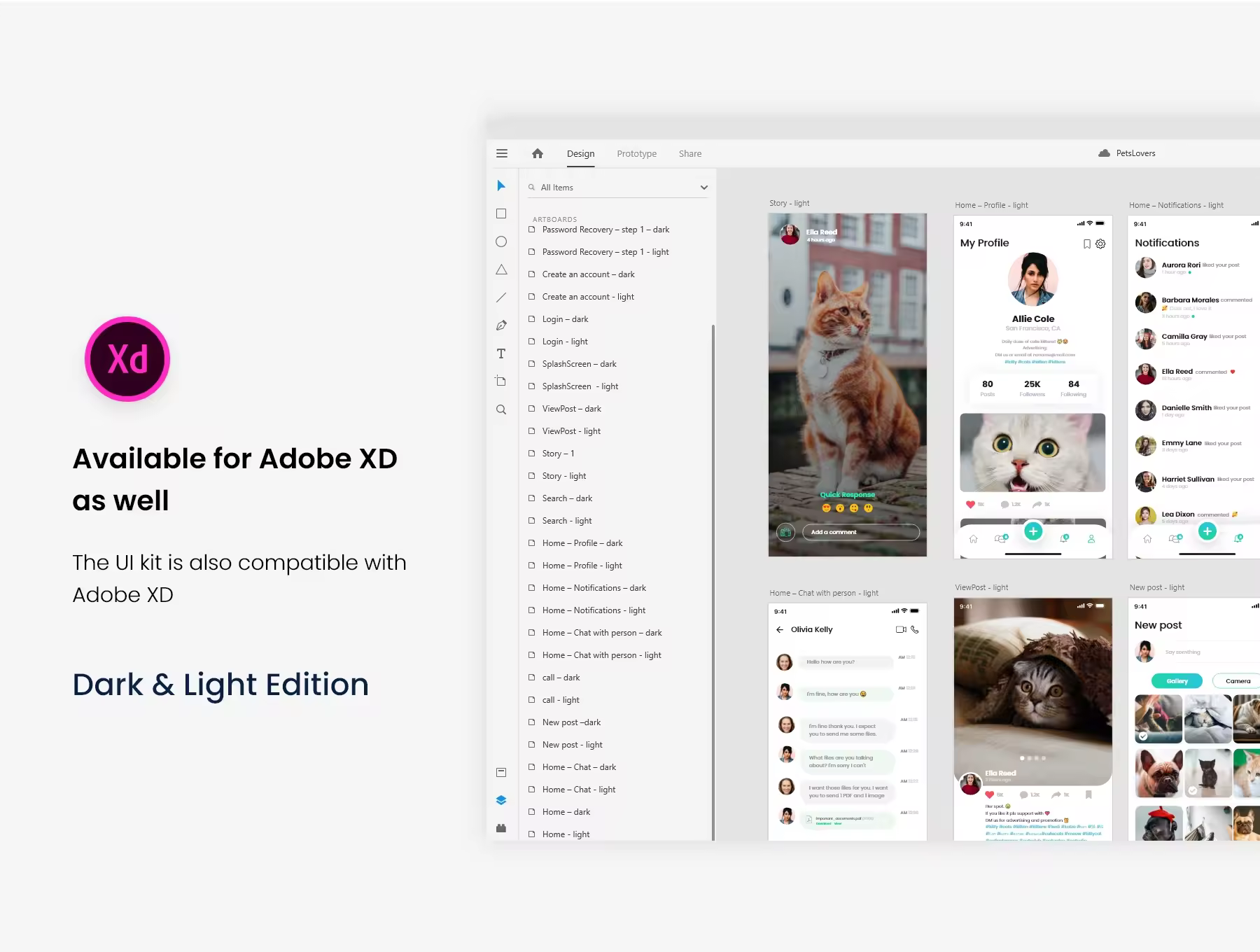The width and height of the screenshot is (1260, 952).
Task: Select the Artboard tool
Action: [501, 381]
